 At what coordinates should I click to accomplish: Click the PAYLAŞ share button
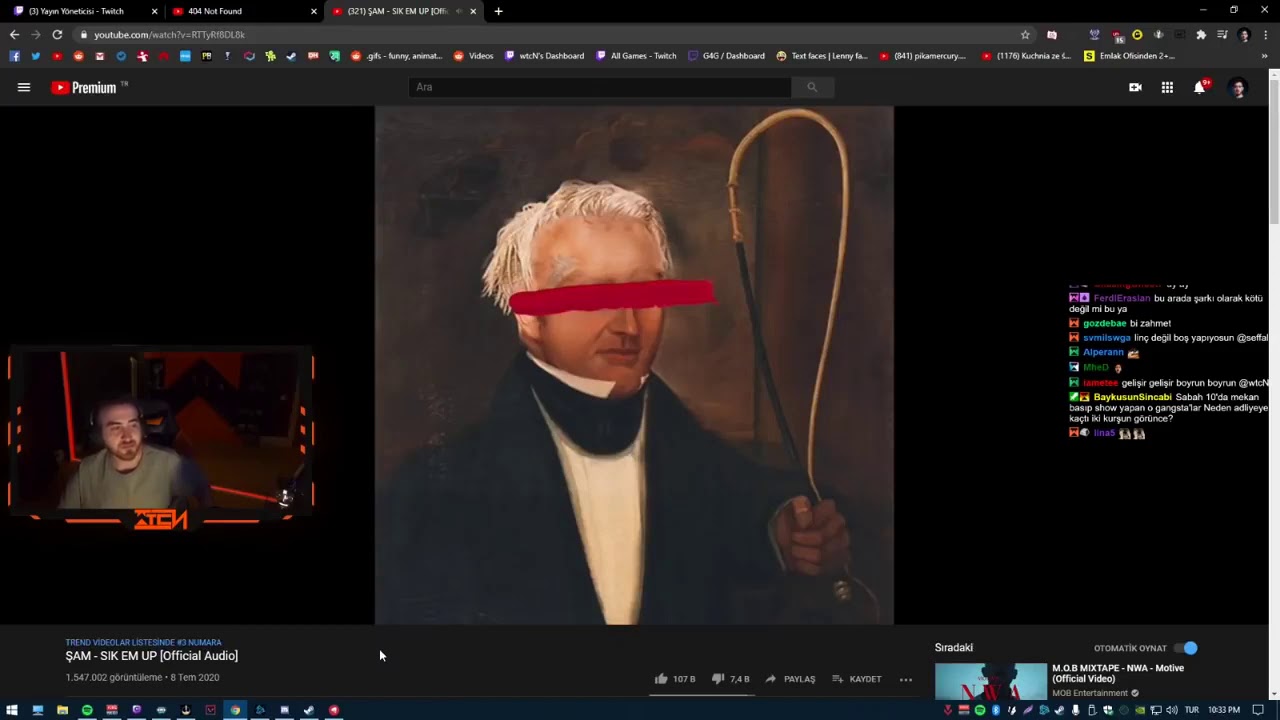pyautogui.click(x=790, y=679)
